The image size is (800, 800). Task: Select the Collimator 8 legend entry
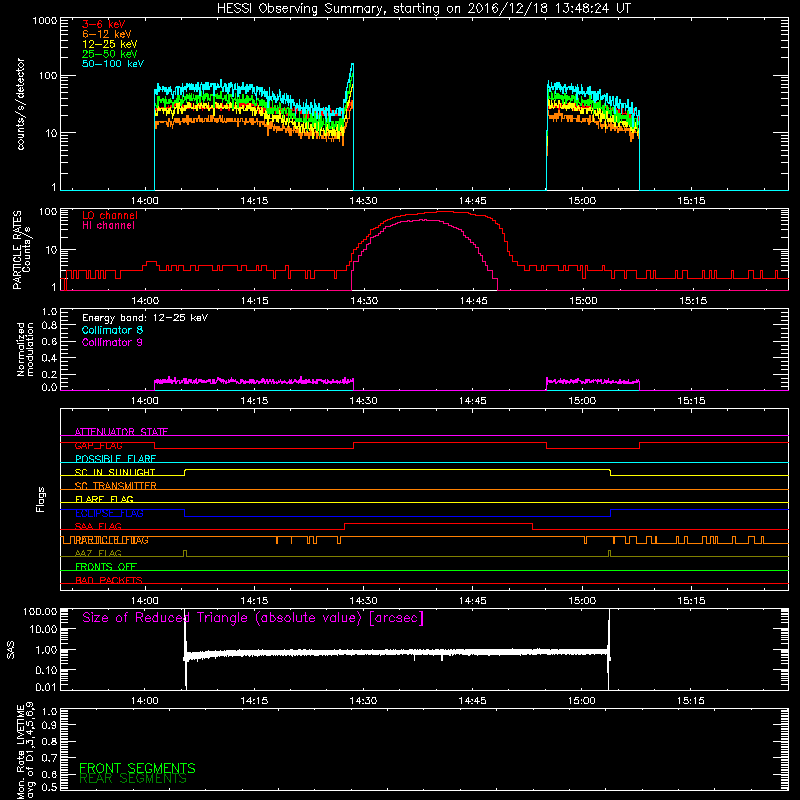click(x=112, y=330)
